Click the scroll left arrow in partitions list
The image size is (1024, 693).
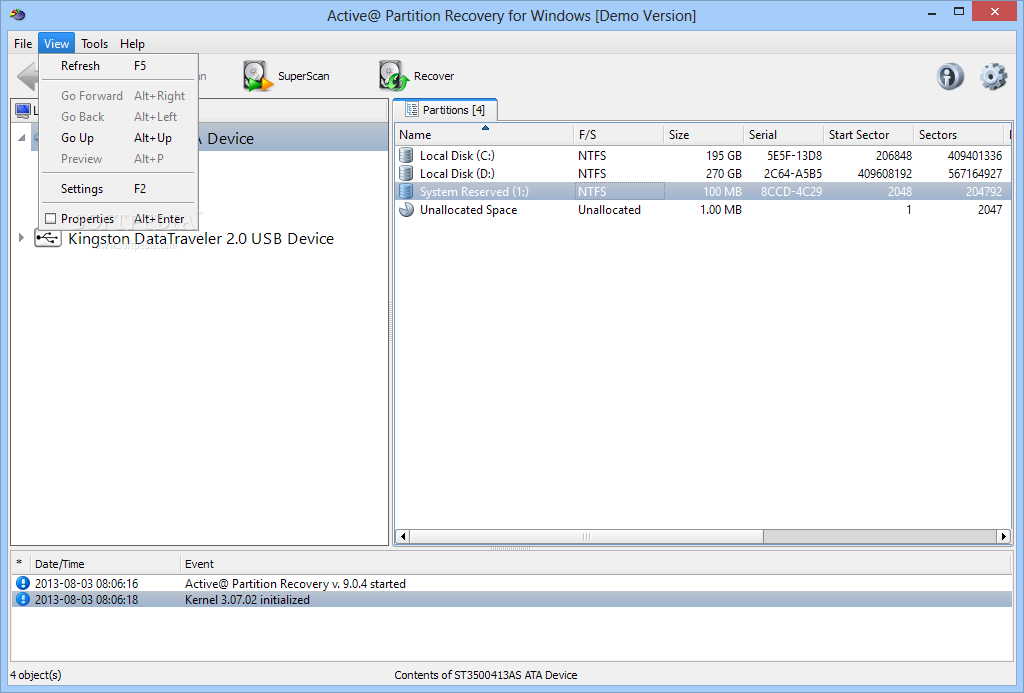(403, 536)
